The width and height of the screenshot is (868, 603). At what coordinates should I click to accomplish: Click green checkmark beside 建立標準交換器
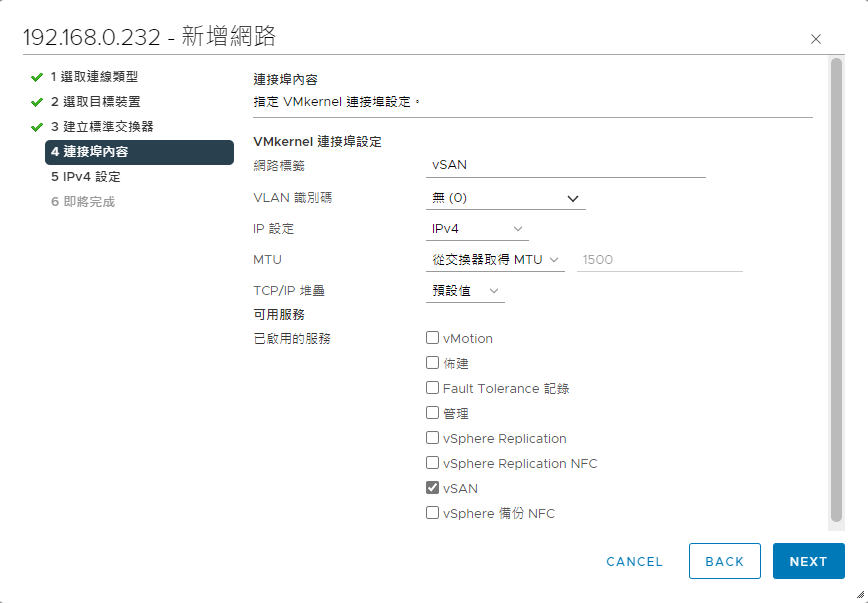tap(37, 127)
